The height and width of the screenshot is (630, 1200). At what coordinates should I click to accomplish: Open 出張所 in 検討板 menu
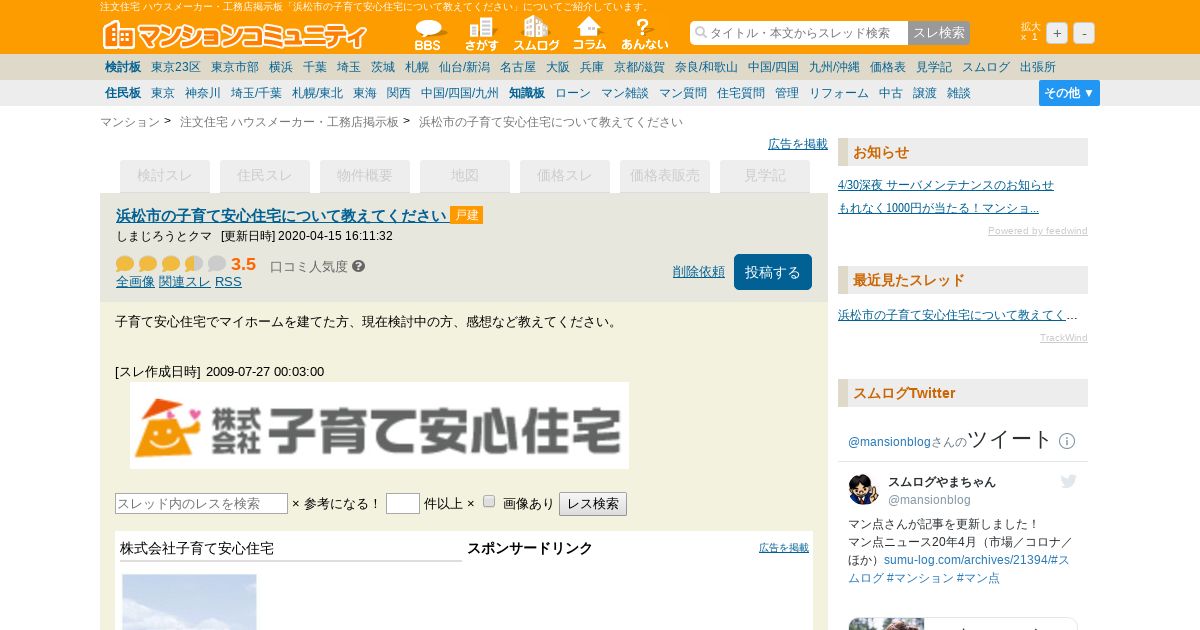pyautogui.click(x=1038, y=67)
